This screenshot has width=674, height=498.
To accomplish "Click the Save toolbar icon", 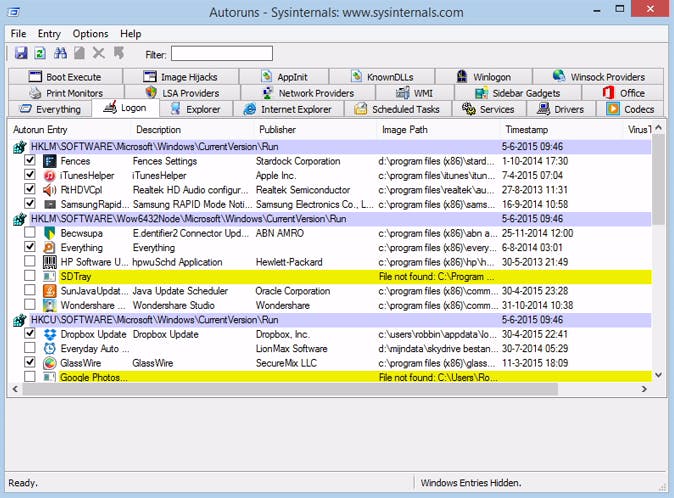I will pos(19,53).
